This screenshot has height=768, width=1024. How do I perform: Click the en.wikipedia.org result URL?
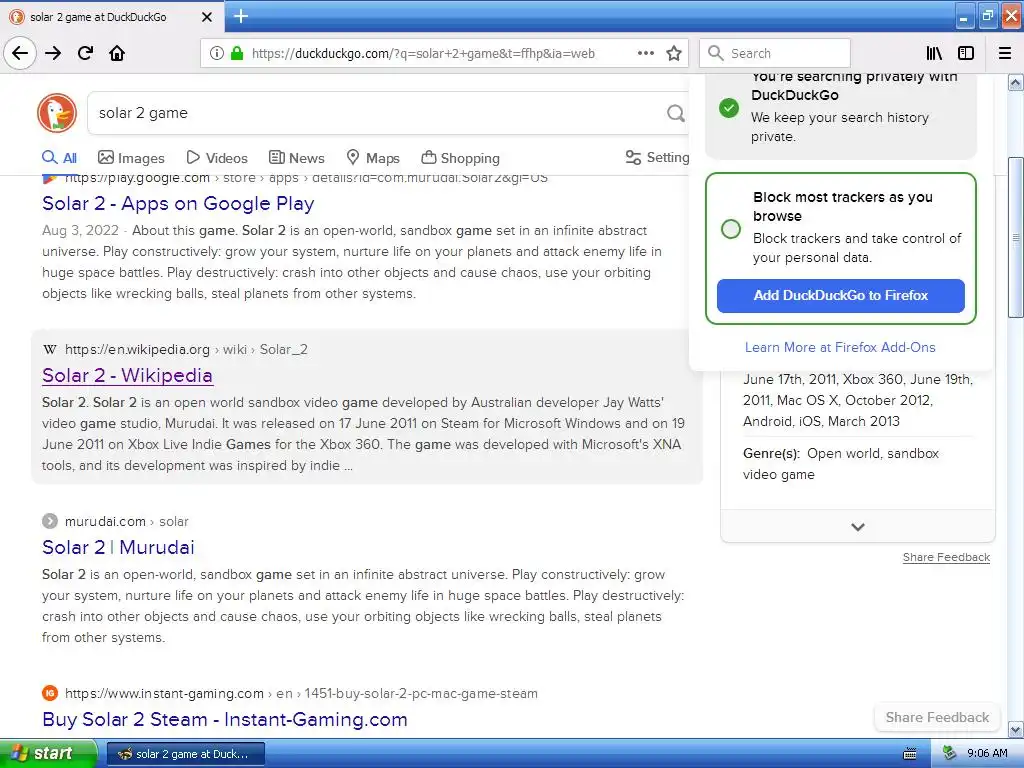pos(186,349)
